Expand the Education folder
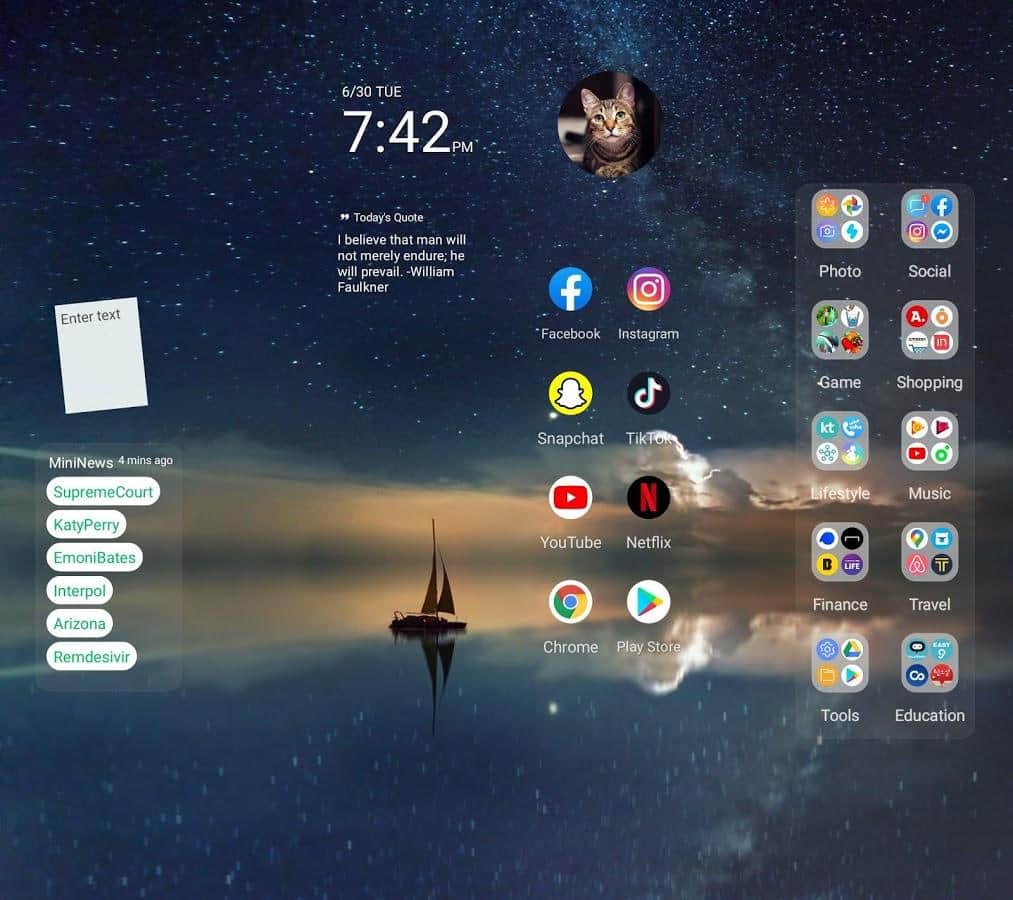 point(929,664)
